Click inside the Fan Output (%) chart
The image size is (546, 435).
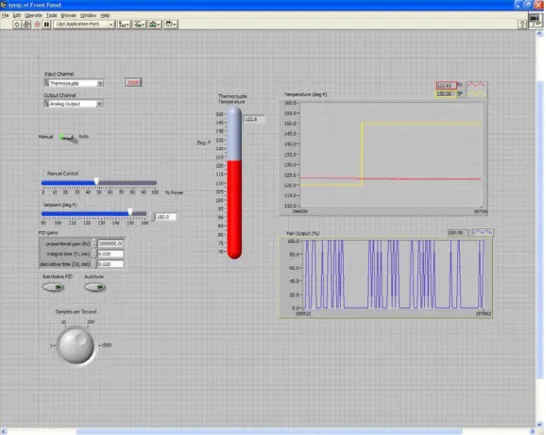coord(393,274)
